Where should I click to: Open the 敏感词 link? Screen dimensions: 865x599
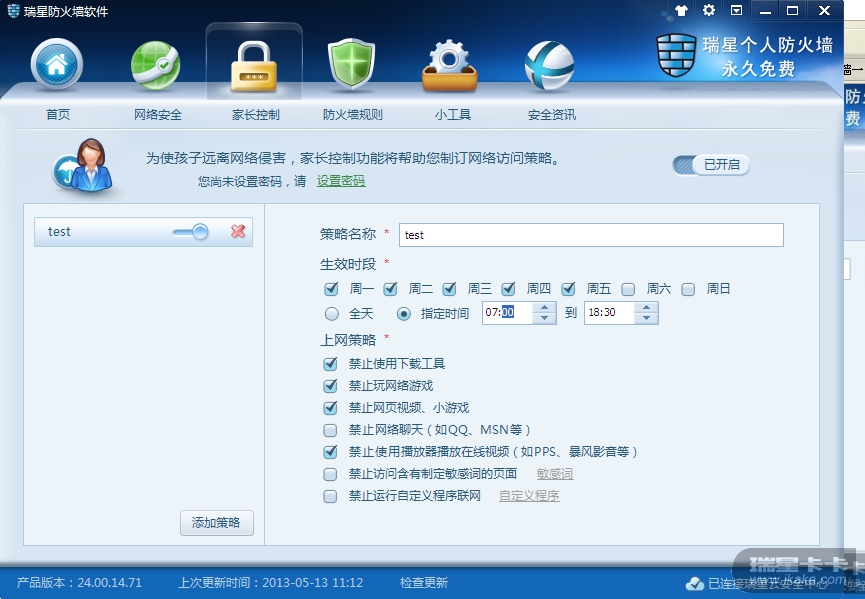pos(555,474)
